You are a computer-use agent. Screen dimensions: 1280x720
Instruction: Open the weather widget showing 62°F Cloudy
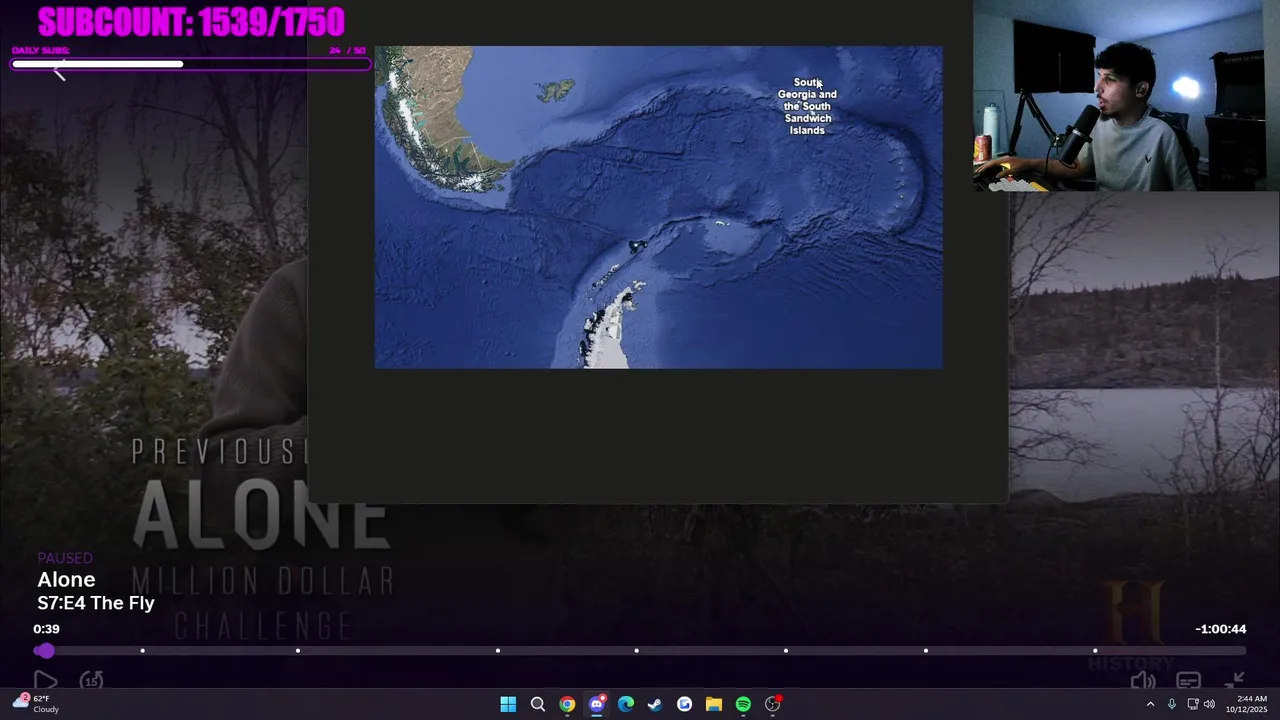(36, 704)
